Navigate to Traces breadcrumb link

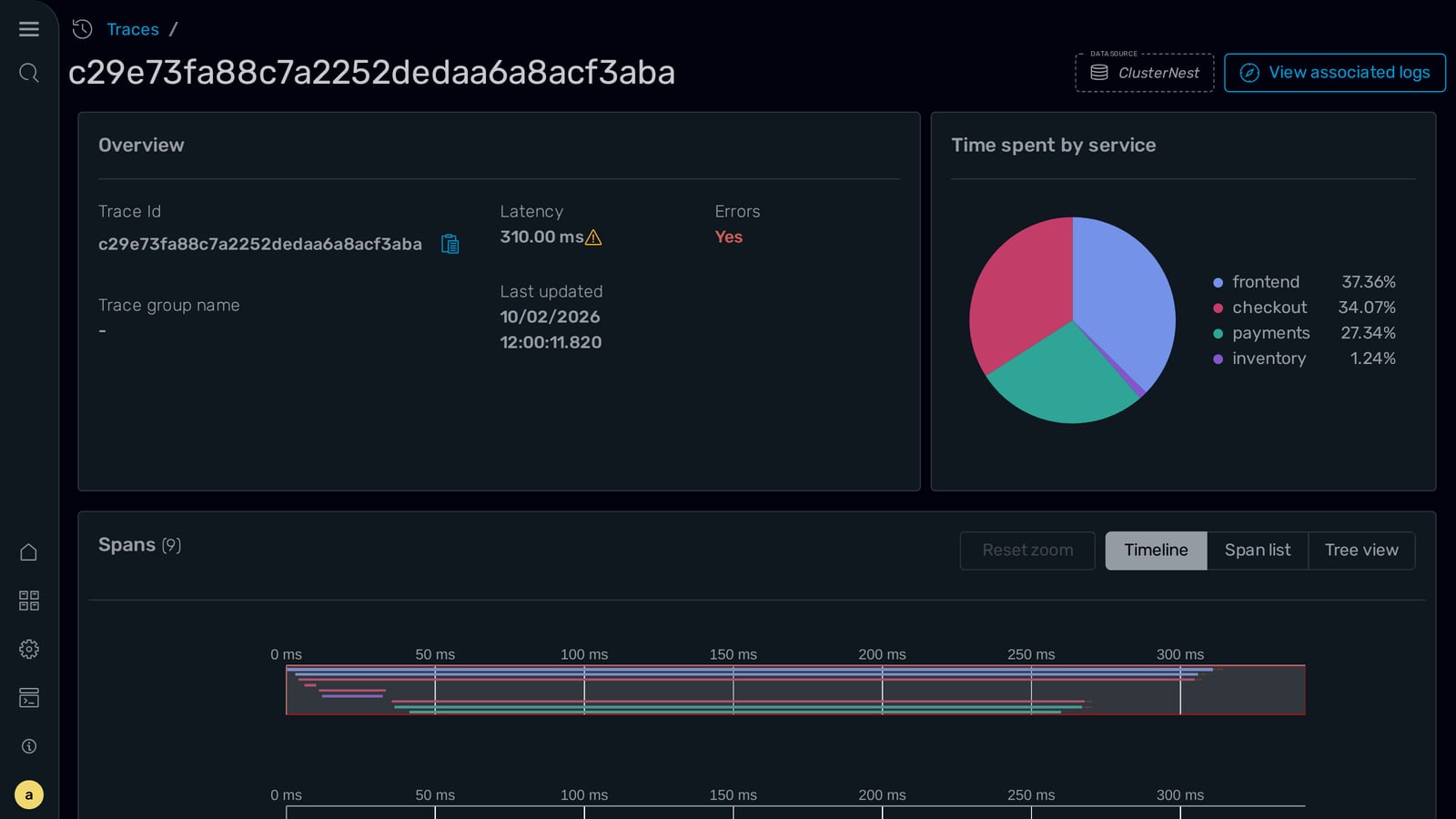(133, 29)
